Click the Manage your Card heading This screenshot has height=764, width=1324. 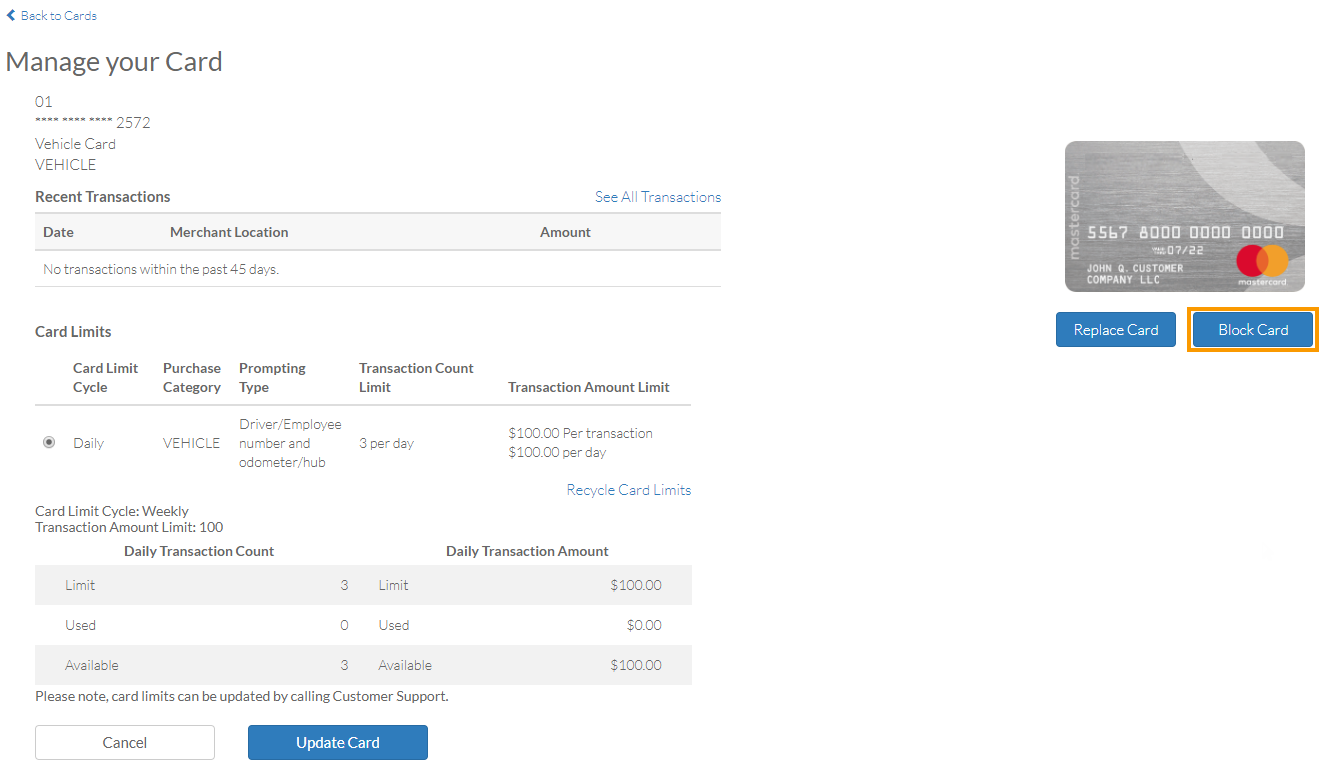click(113, 61)
